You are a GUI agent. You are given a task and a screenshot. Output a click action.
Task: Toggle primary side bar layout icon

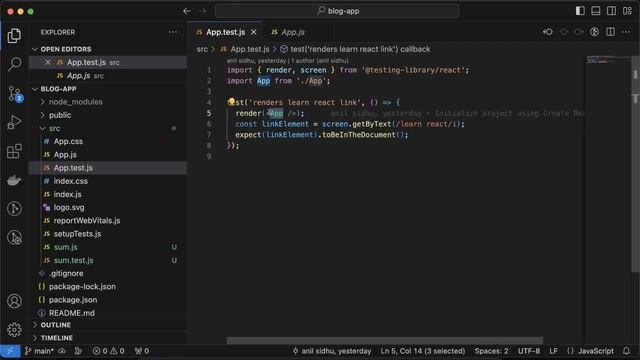click(x=580, y=11)
